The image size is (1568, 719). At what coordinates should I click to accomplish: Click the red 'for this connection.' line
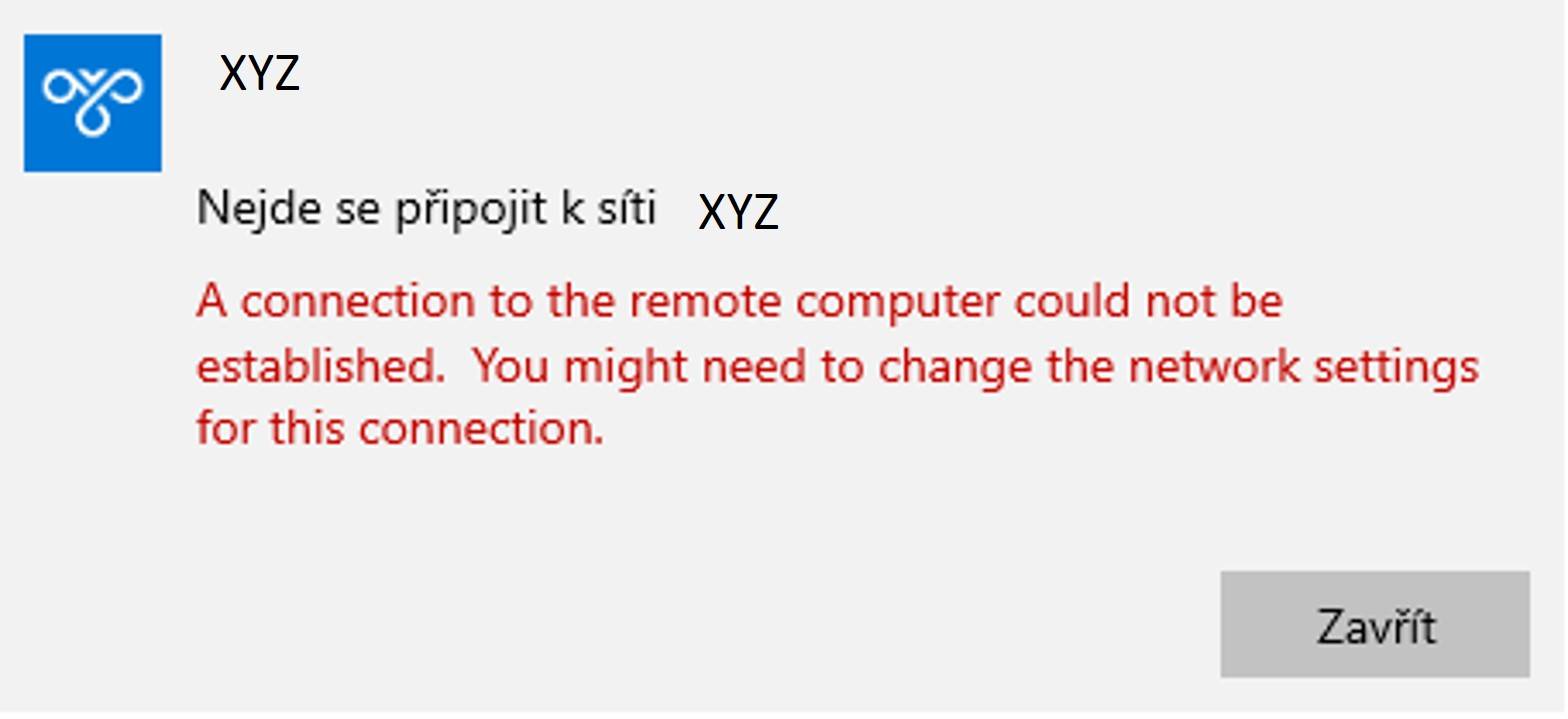[401, 428]
